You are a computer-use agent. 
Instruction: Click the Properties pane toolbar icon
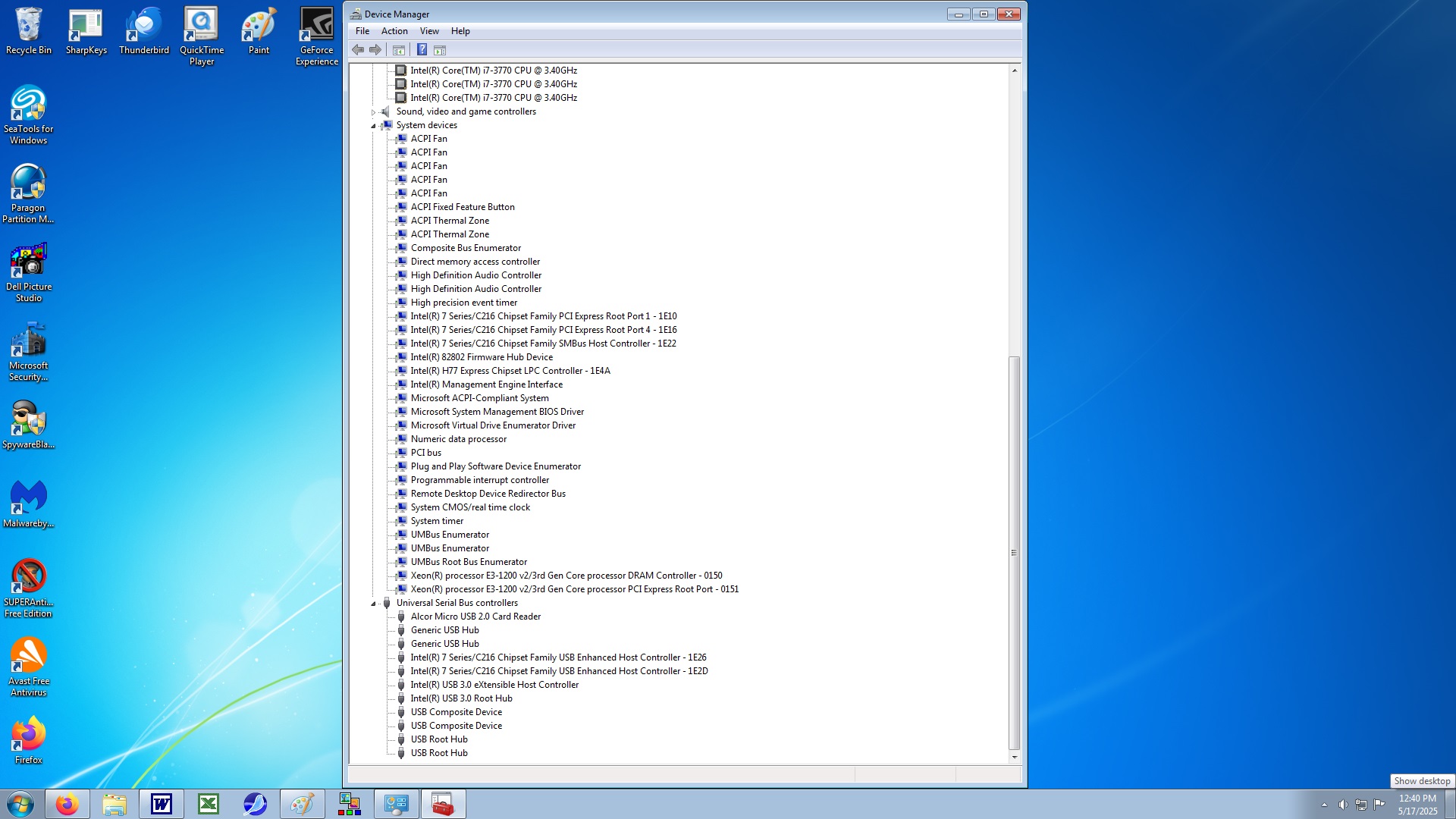point(440,50)
